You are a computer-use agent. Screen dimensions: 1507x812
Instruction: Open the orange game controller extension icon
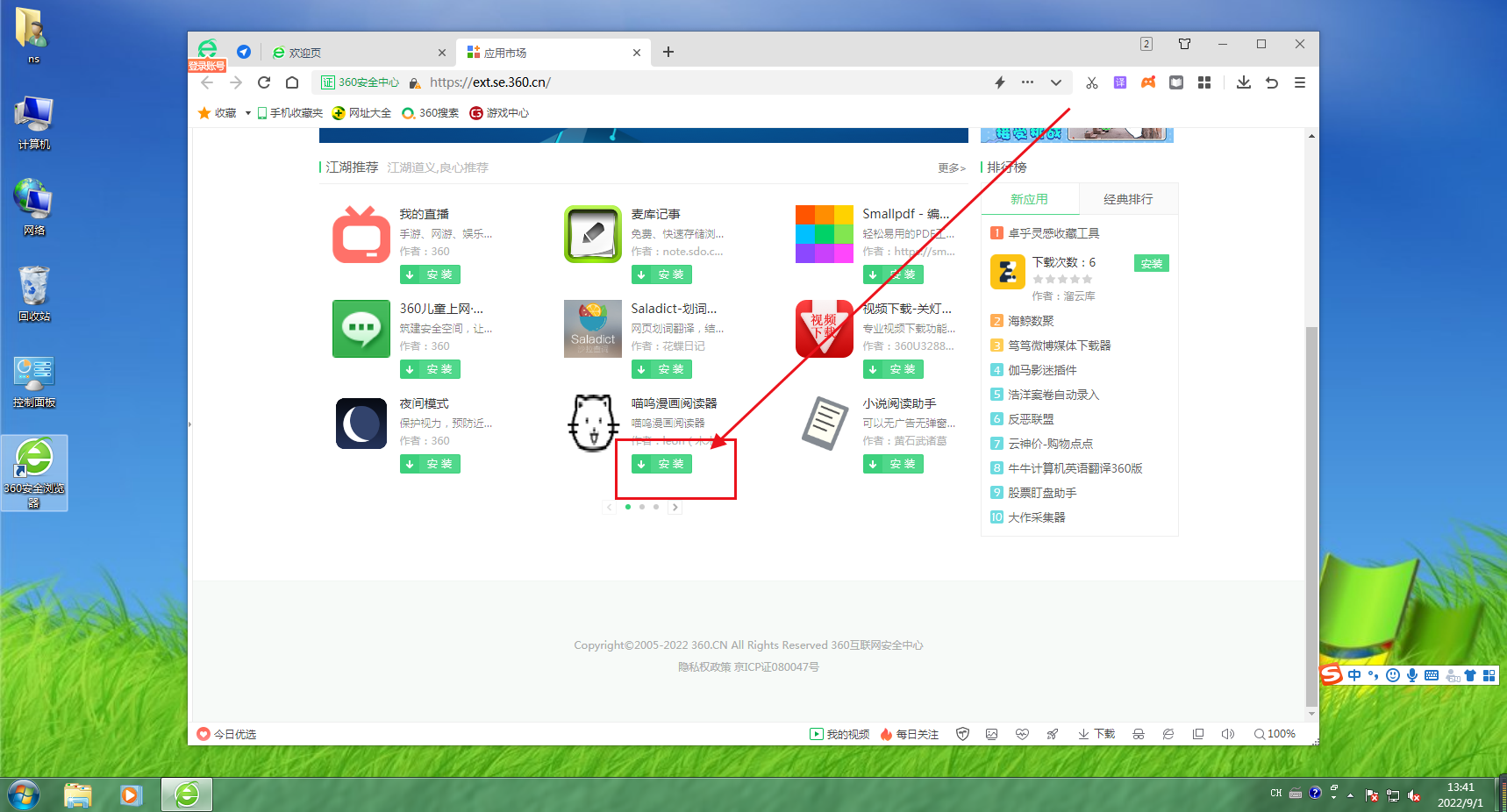tap(1148, 82)
